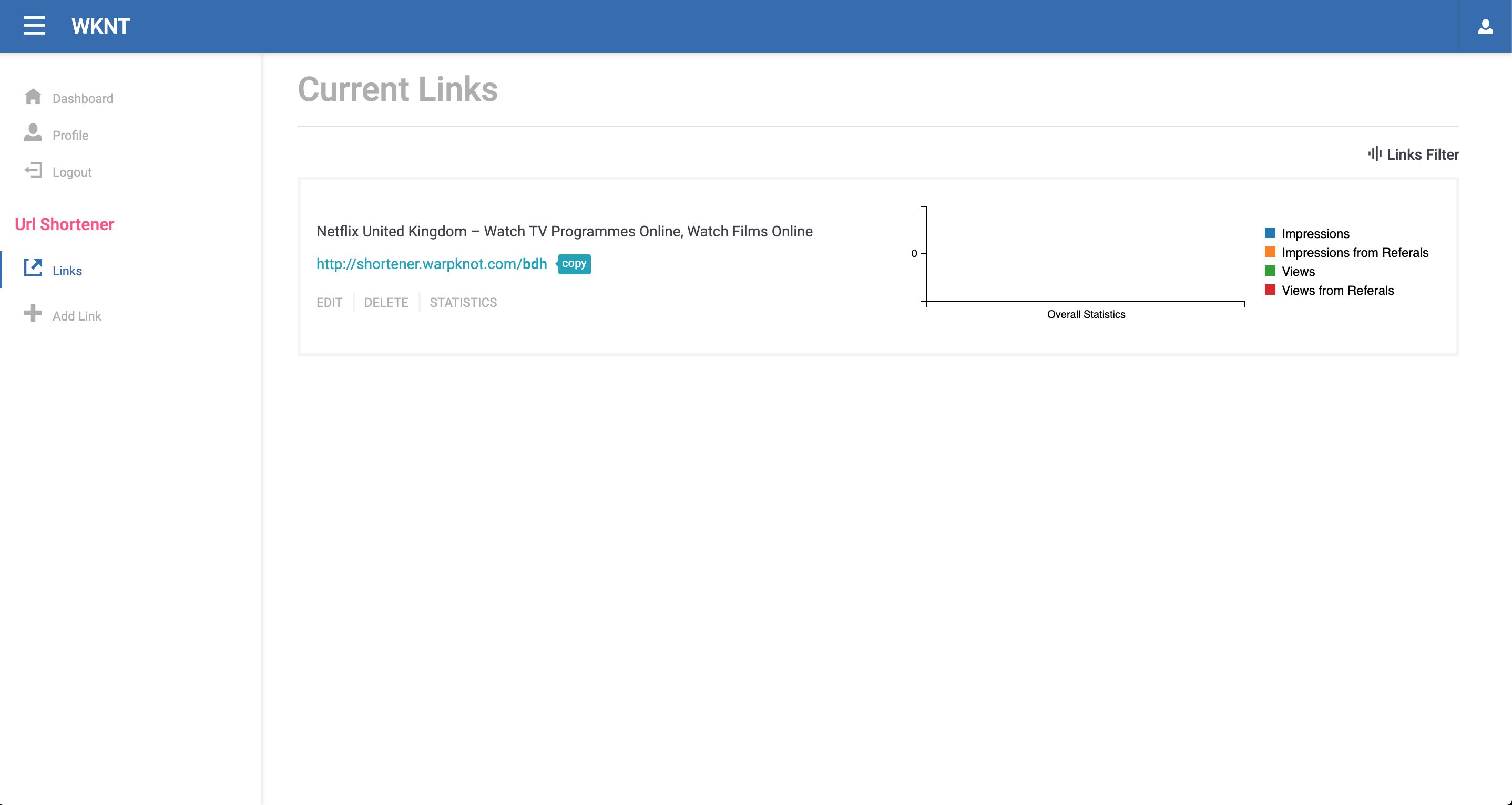Viewport: 1512px width, 805px height.
Task: Click the Links Filter bars icon
Action: [x=1375, y=154]
